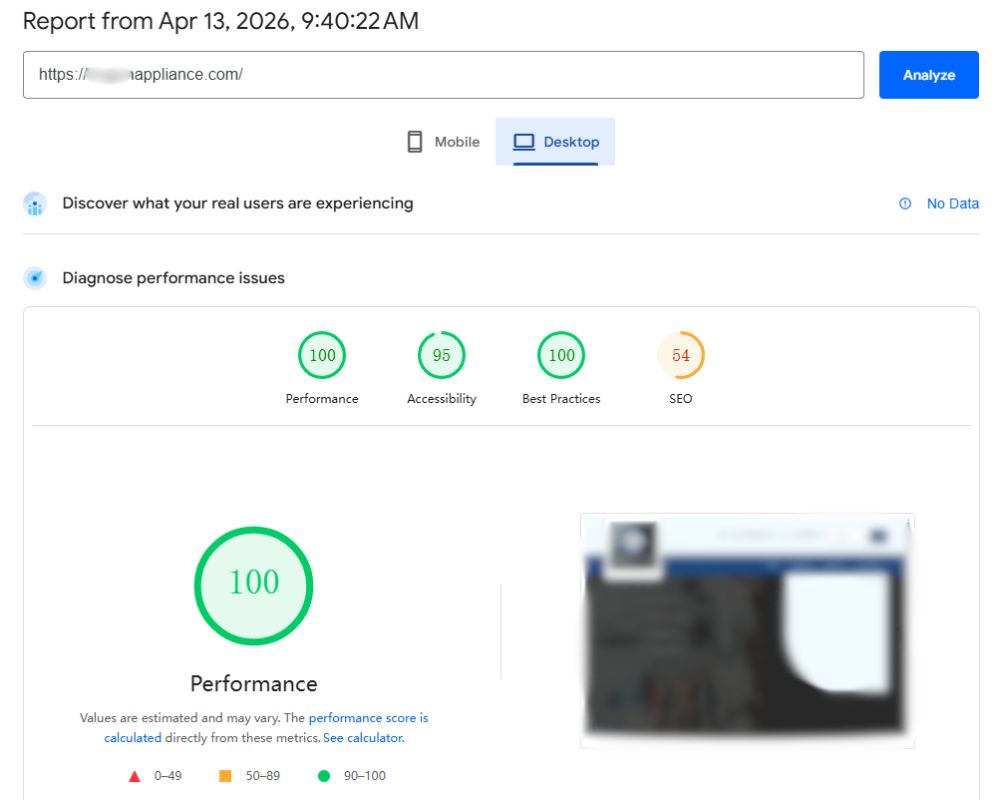Click the green circle 90–100 legend icon
Image resolution: width=1000 pixels, height=800 pixels.
tap(324, 776)
